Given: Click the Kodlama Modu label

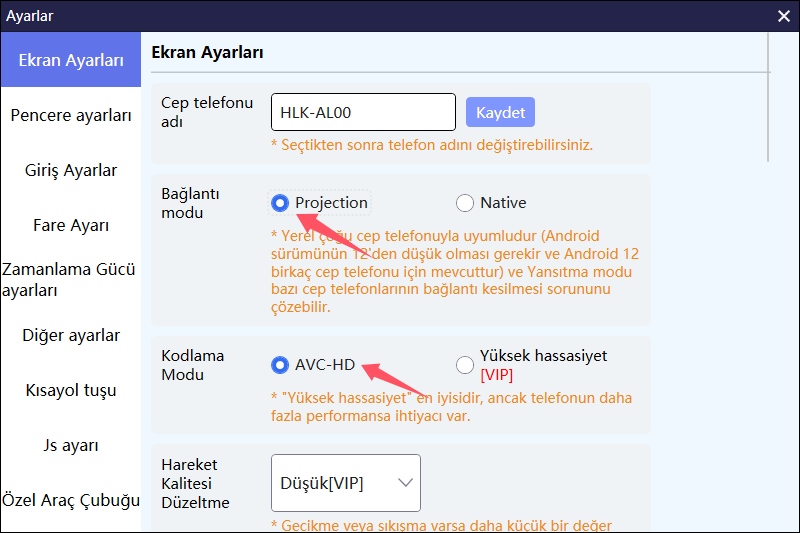Looking at the screenshot, I should (192, 365).
